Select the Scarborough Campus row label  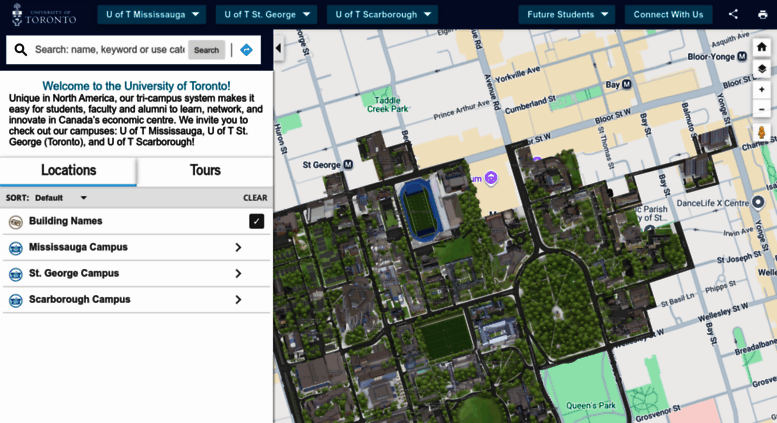pyautogui.click(x=79, y=299)
